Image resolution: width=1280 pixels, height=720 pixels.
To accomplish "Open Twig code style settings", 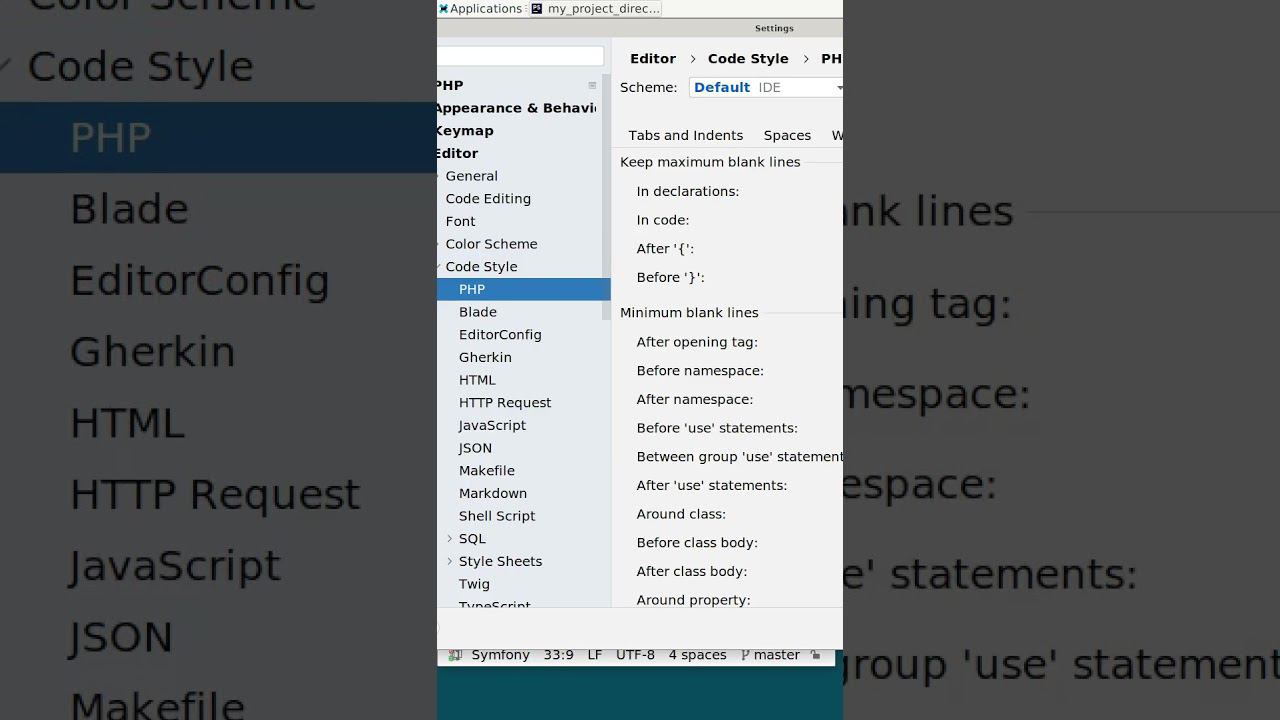I will (474, 584).
